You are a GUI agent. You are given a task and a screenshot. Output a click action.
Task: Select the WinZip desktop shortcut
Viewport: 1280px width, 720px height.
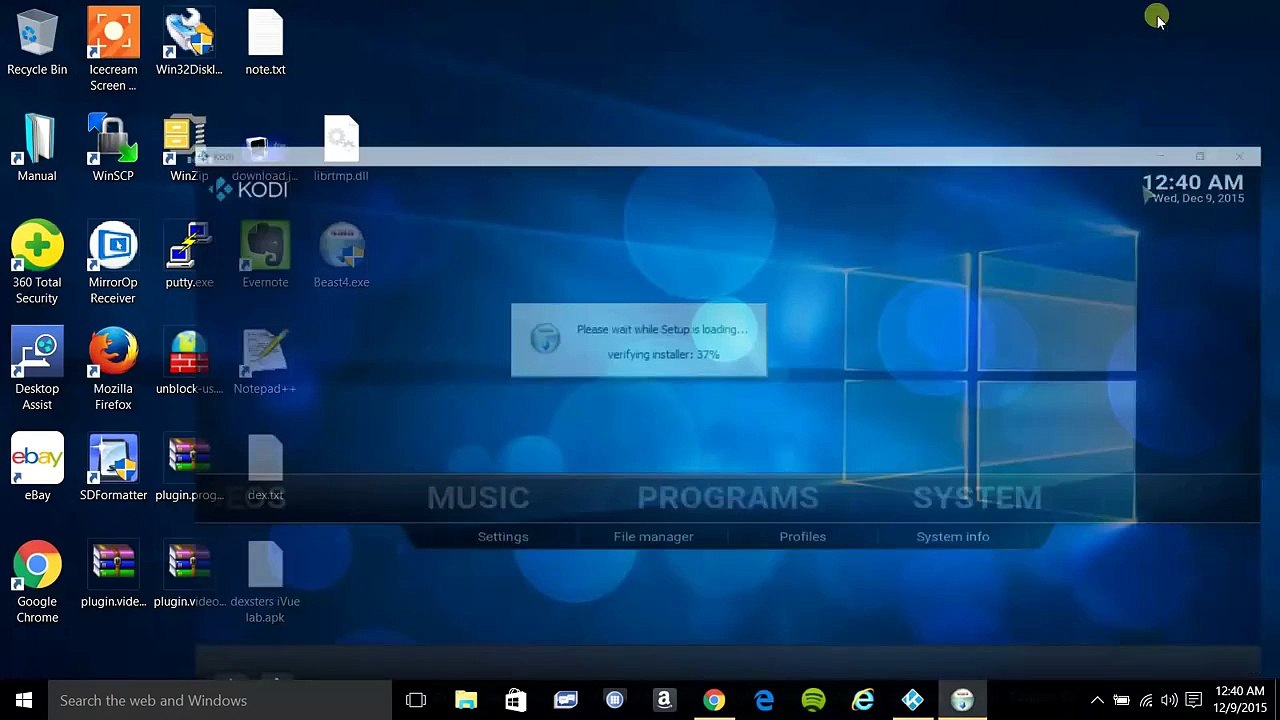187,149
